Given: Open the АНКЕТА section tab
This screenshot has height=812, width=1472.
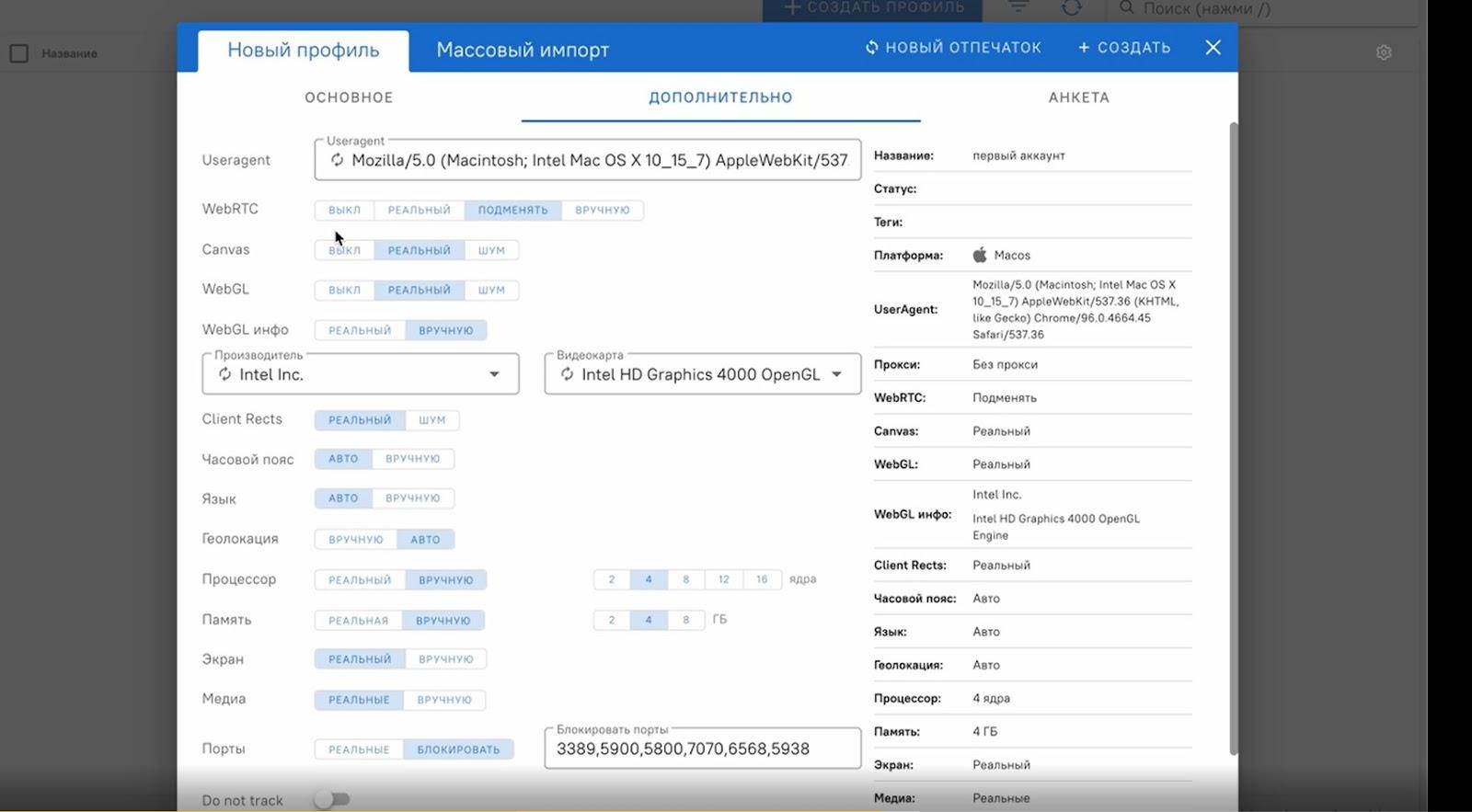Looking at the screenshot, I should click(x=1079, y=97).
